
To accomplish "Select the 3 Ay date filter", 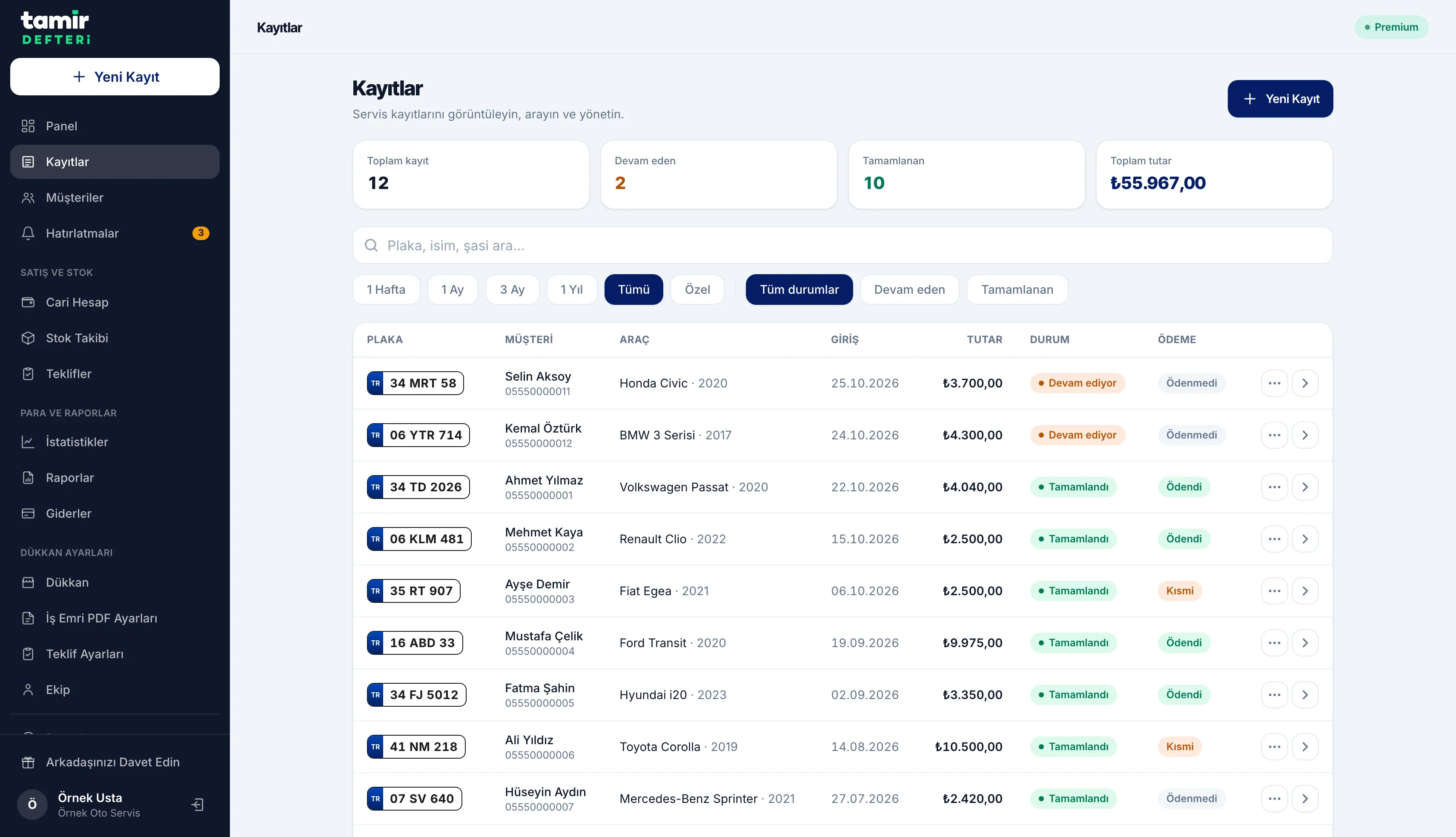I will click(512, 290).
